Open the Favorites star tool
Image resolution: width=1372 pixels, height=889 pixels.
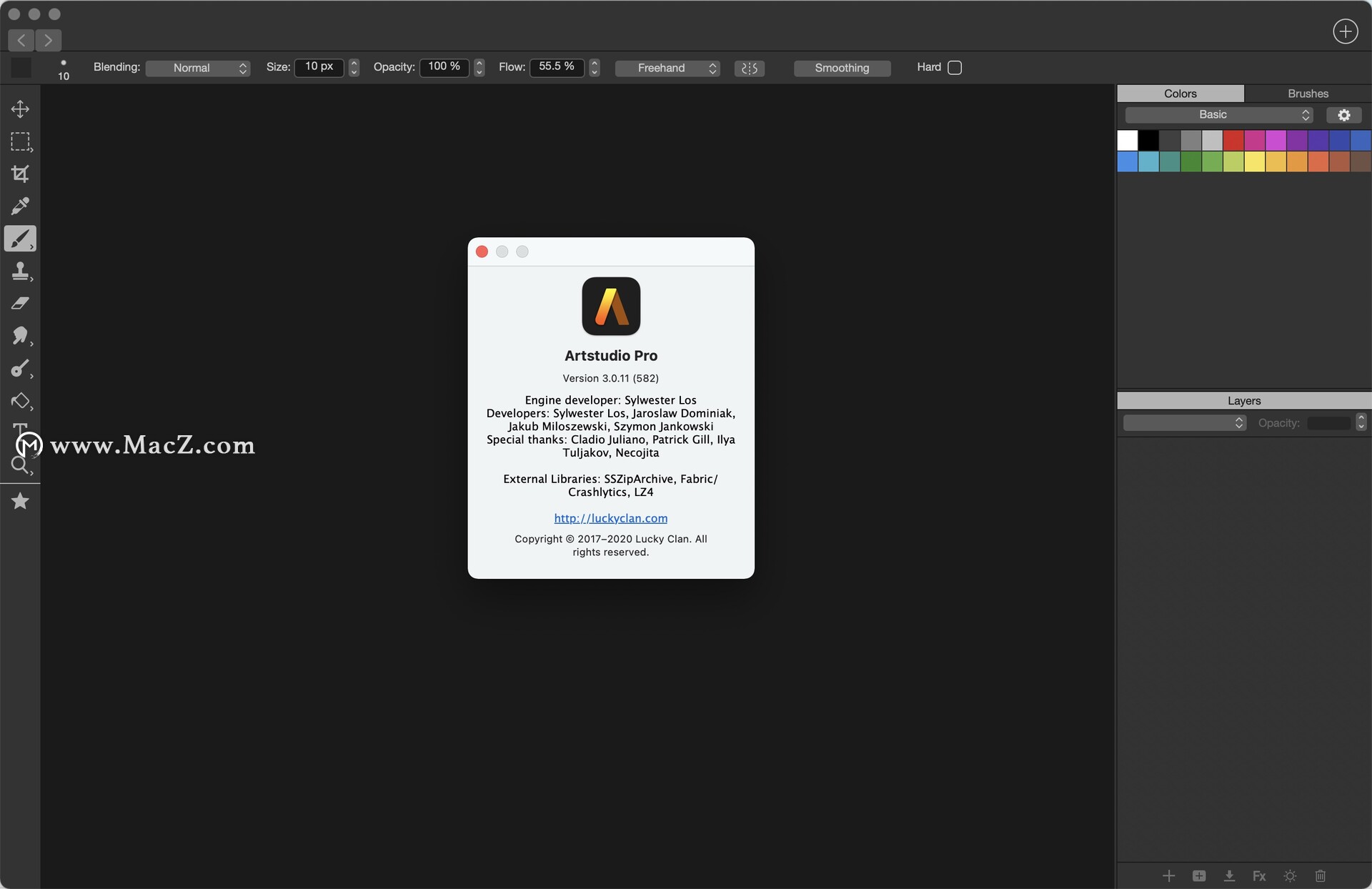click(20, 501)
